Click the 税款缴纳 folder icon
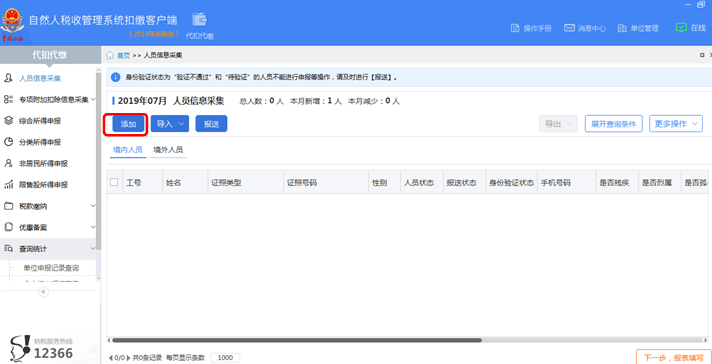This screenshot has height=364, width=712. pos(8,206)
